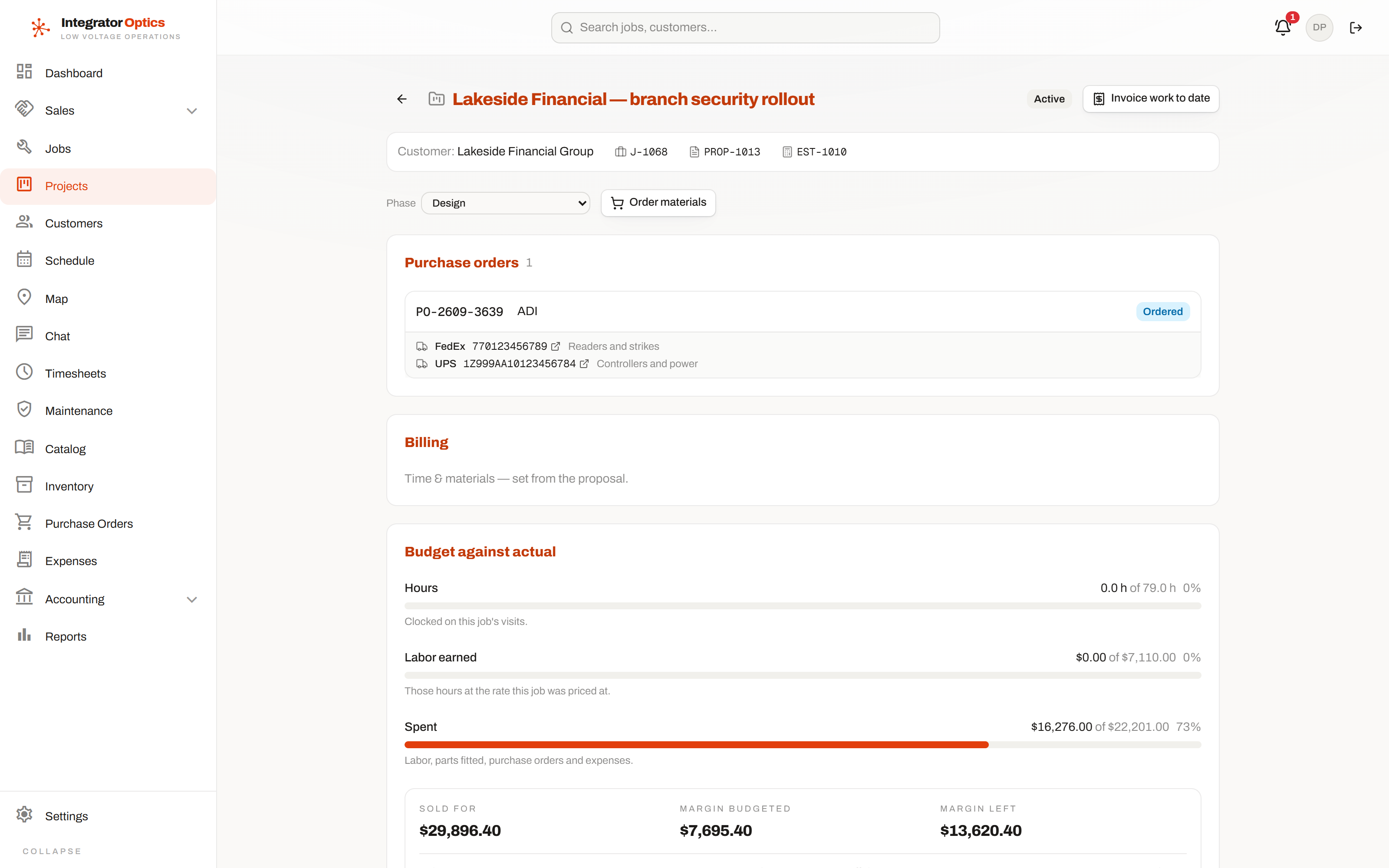Click Invoice work to date button

[x=1151, y=99]
